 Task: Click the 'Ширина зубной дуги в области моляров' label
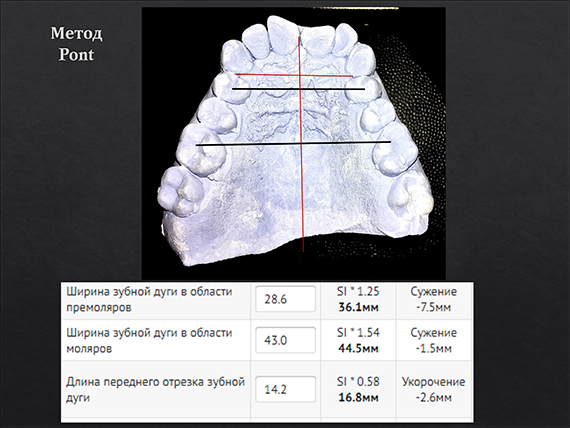tap(149, 340)
